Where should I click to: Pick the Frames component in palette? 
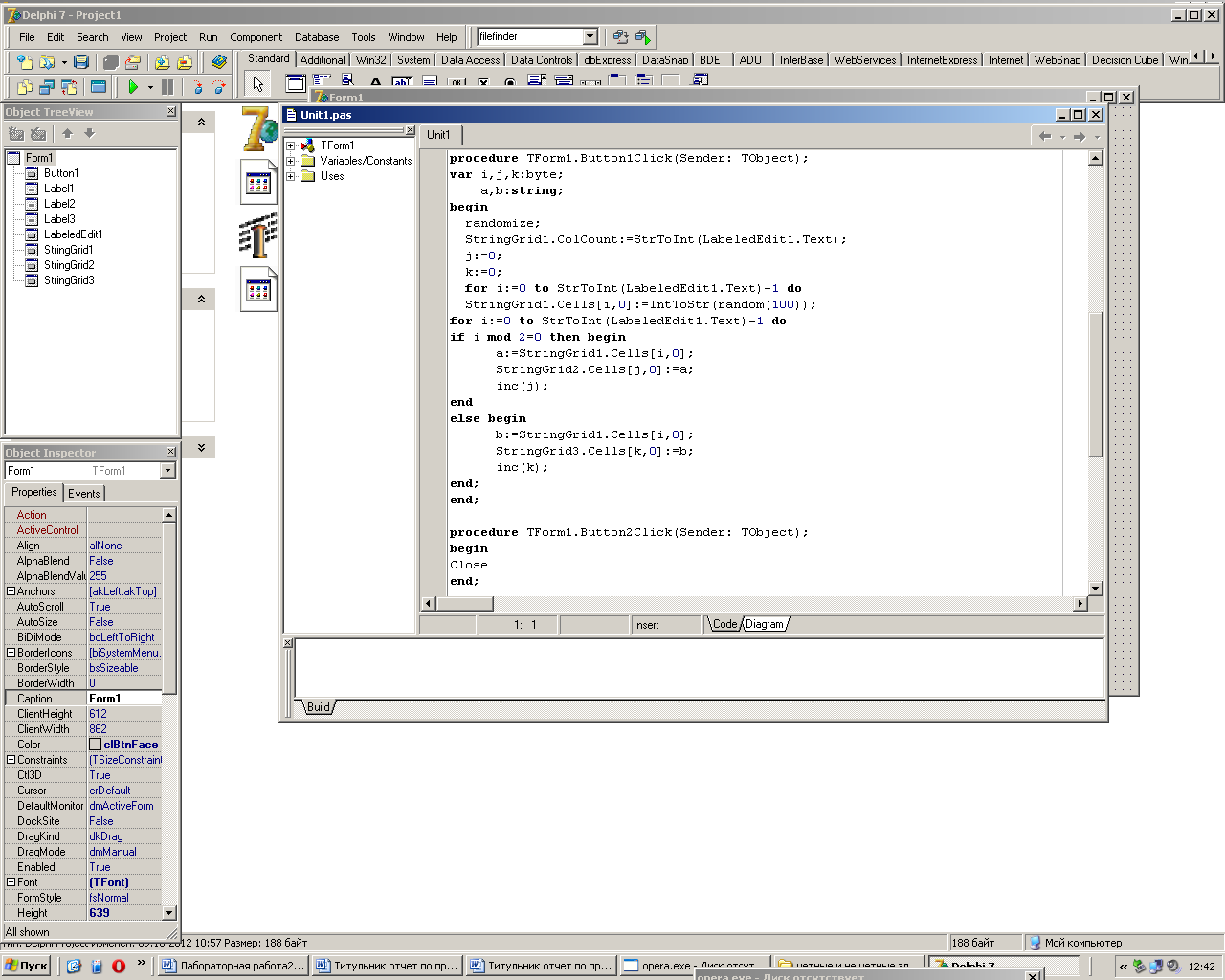[296, 83]
